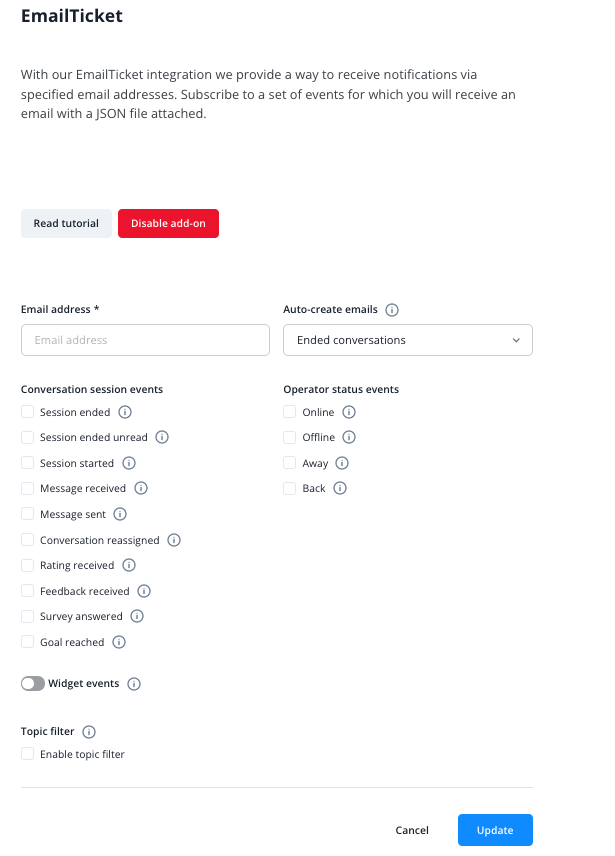This screenshot has height=856, width=615.
Task: Focus the Email address input field
Action: click(145, 340)
